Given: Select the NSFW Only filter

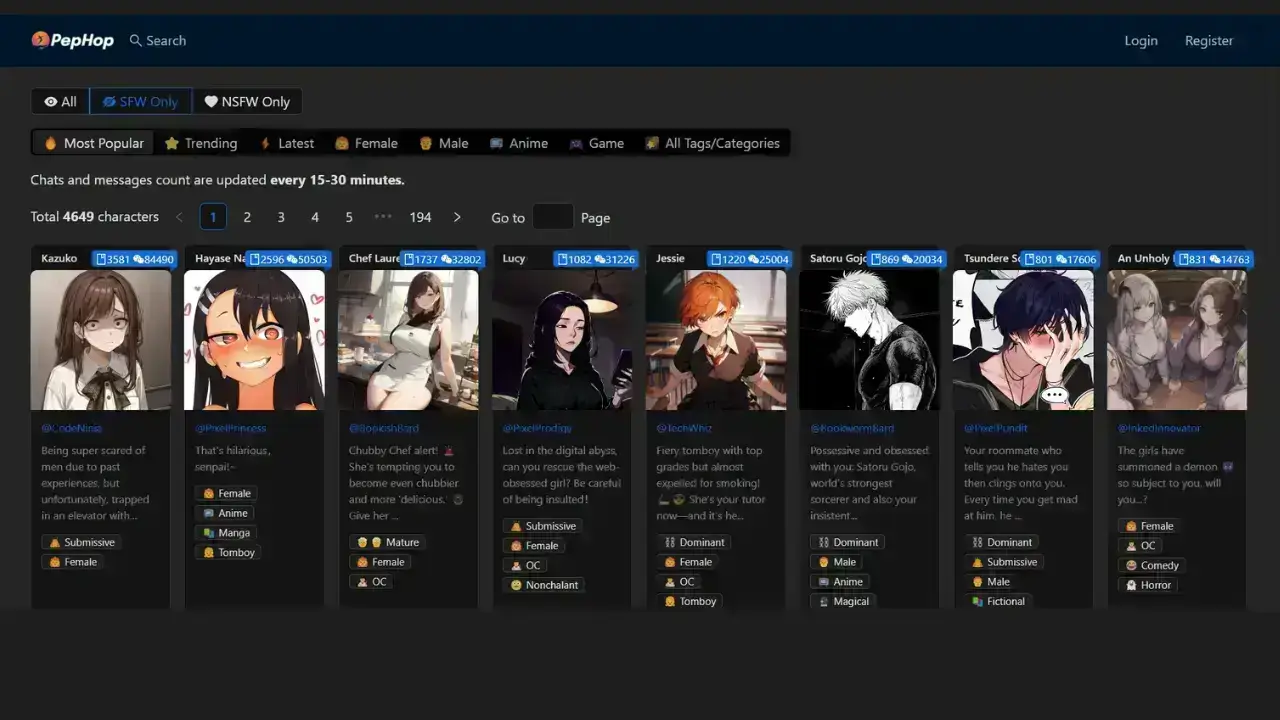Looking at the screenshot, I should (x=247, y=101).
